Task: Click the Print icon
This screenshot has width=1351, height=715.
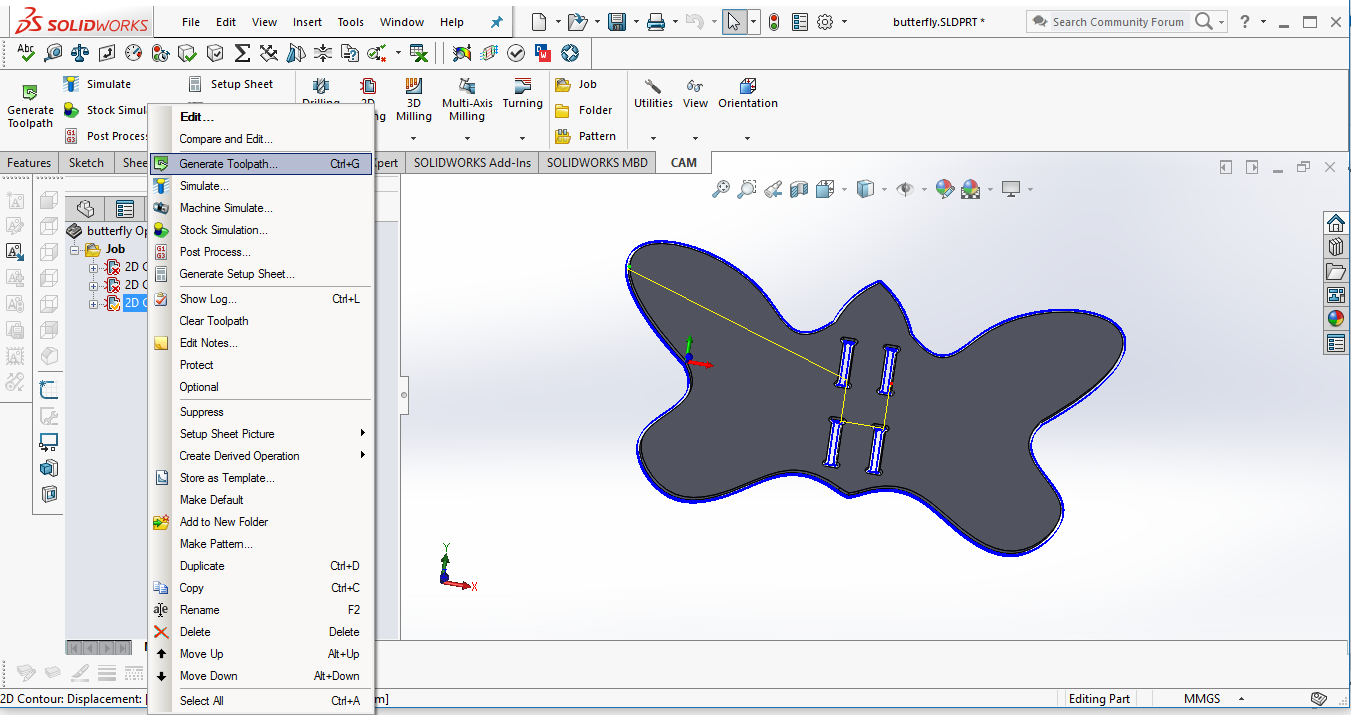Action: tap(656, 22)
